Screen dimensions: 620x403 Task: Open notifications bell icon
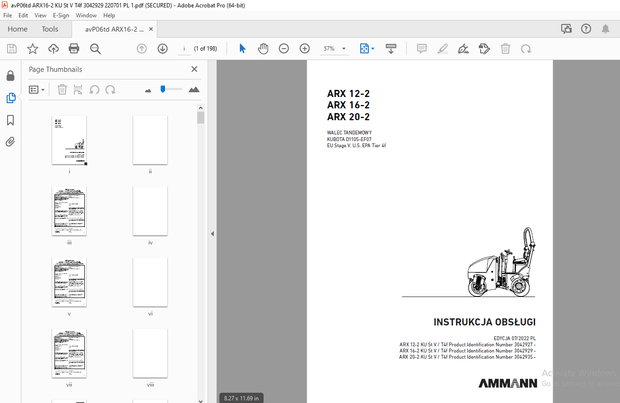pos(605,29)
